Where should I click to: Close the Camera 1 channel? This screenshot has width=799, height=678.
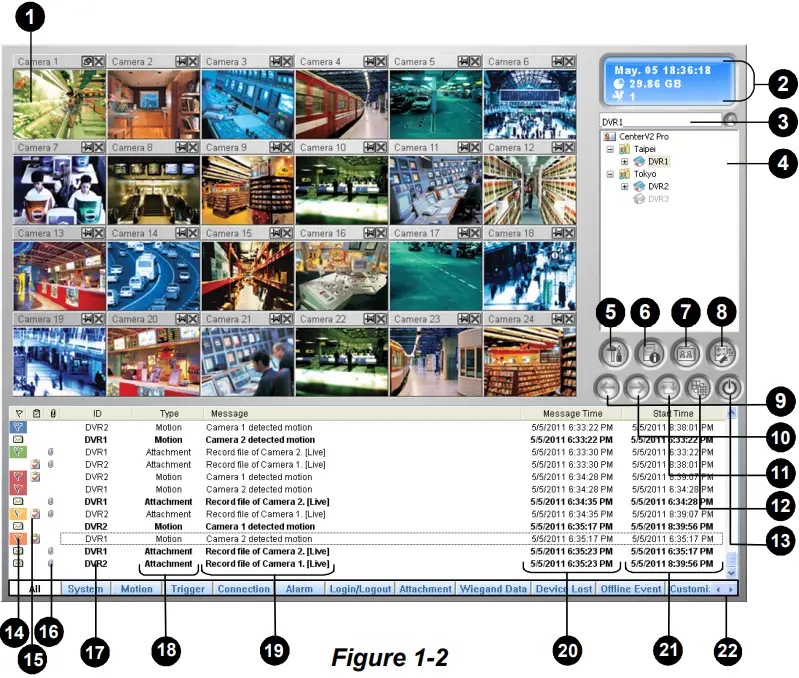coord(99,62)
